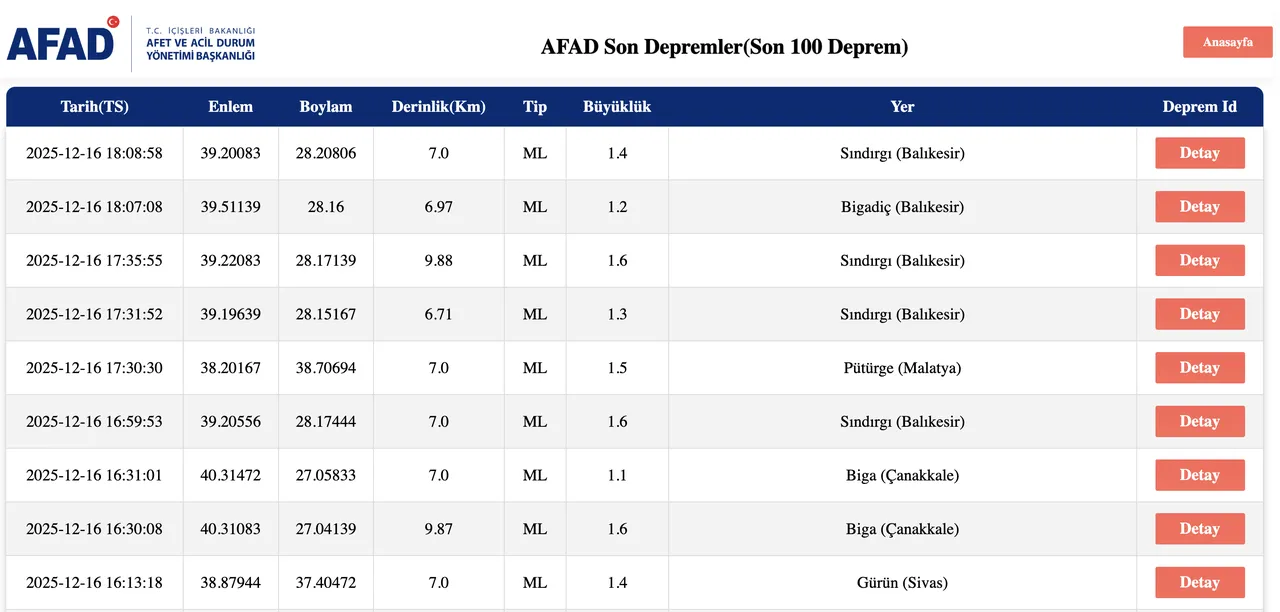Click the Deprem Id column header
The height and width of the screenshot is (612, 1280).
[1199, 106]
